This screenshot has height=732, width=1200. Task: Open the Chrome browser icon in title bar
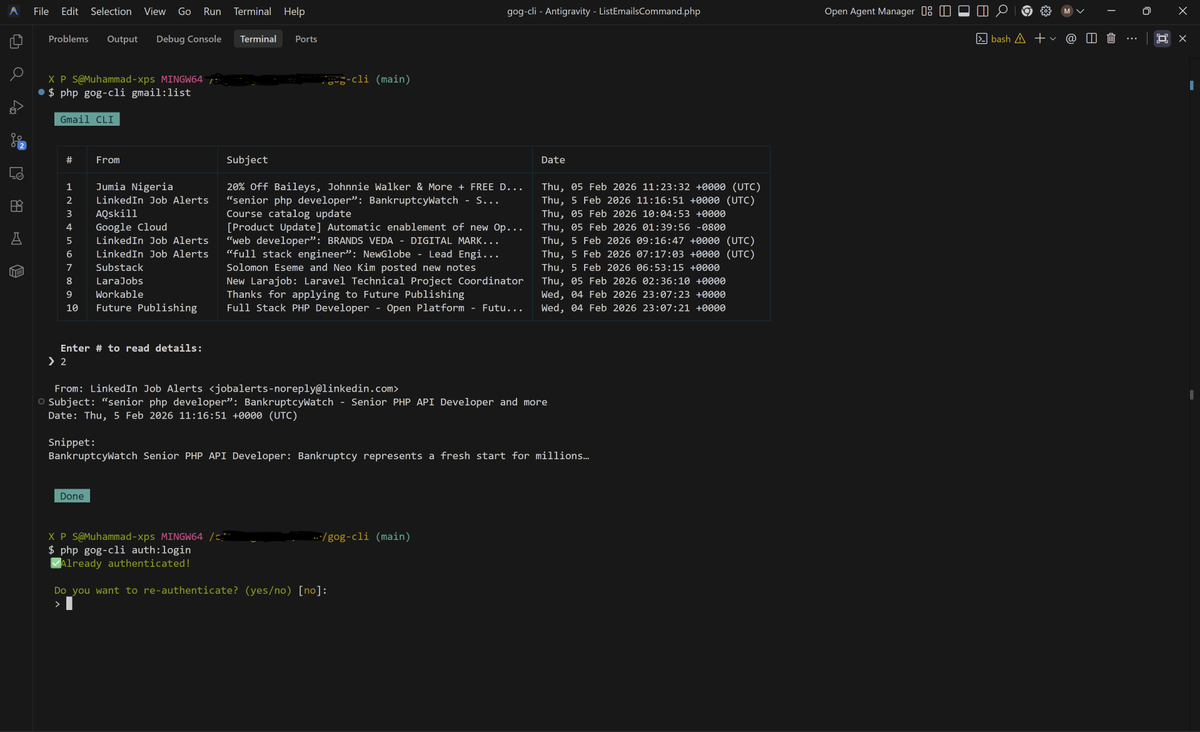point(1027,11)
